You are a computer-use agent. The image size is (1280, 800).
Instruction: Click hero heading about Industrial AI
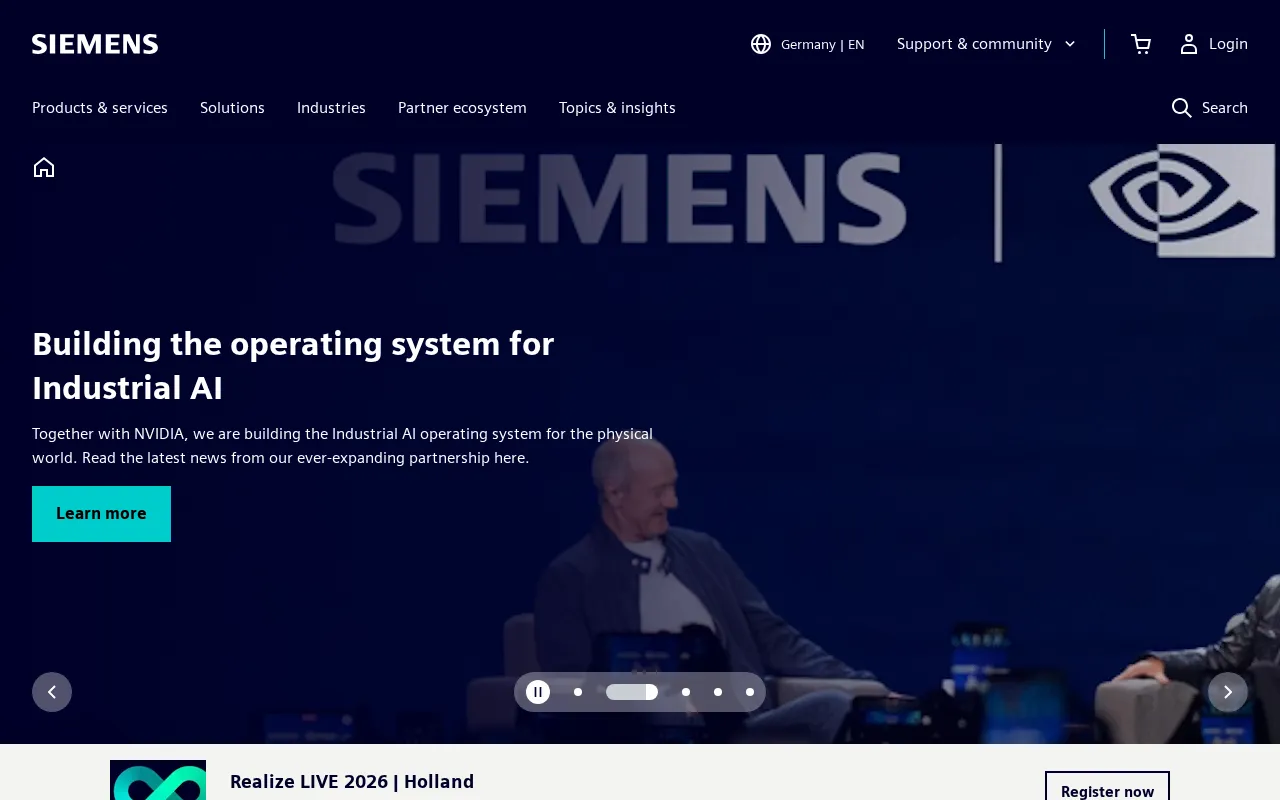click(293, 365)
